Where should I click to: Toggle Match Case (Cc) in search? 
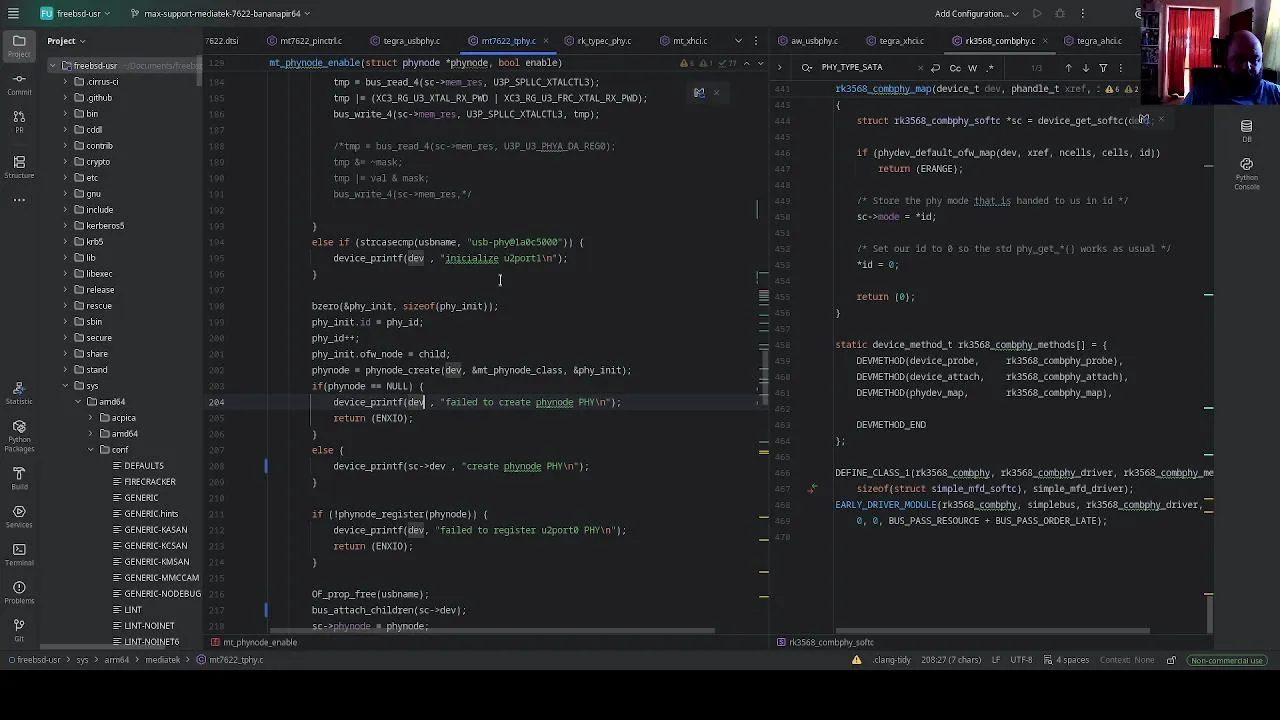(955, 68)
